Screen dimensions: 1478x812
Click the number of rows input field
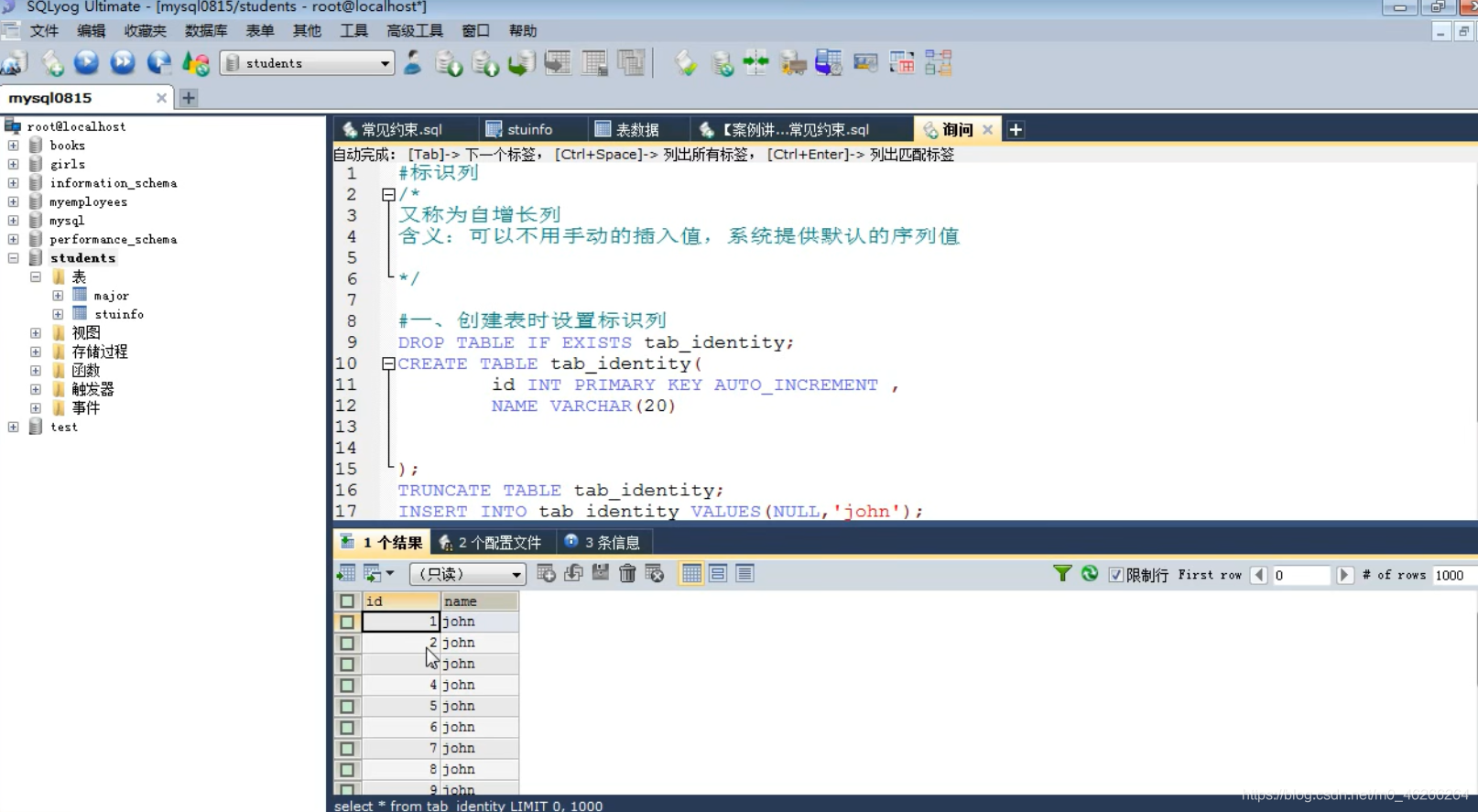pos(1453,575)
